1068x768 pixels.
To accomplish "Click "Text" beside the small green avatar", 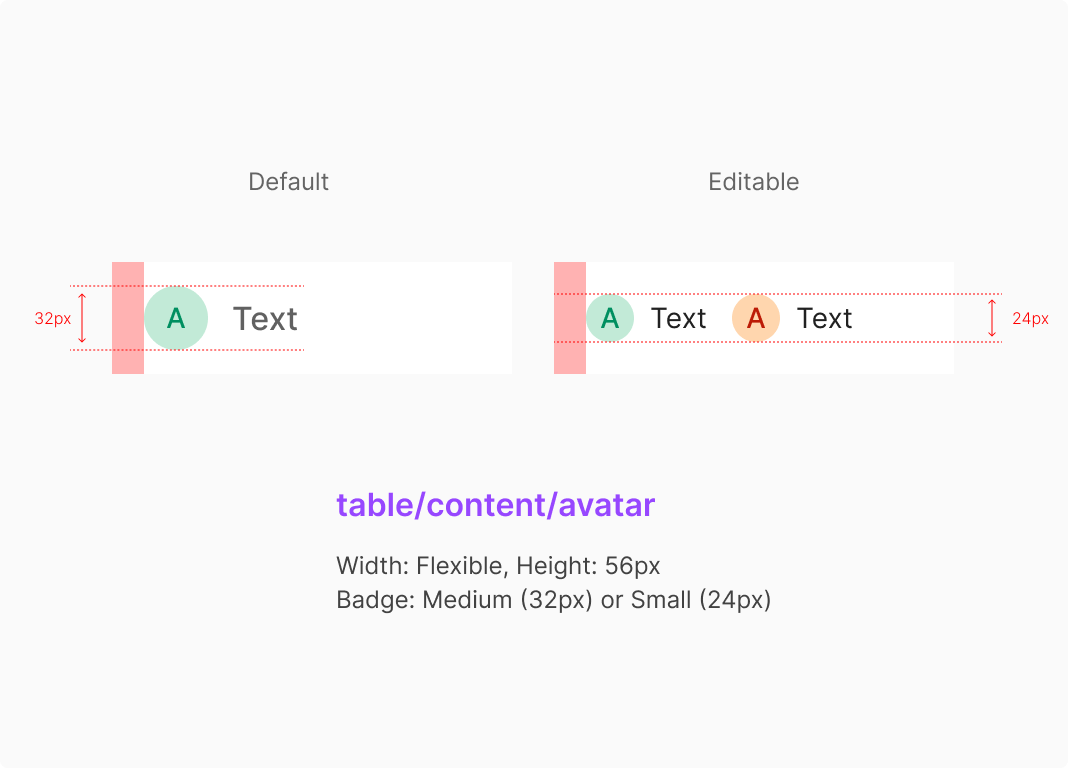I will coord(678,318).
